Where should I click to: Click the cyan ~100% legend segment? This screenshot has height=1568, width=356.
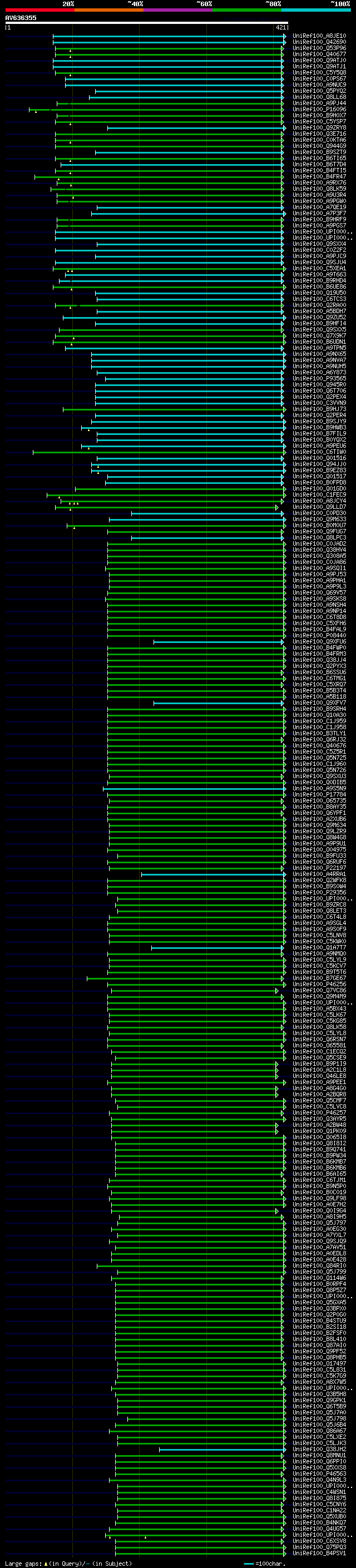pyautogui.click(x=316, y=10)
